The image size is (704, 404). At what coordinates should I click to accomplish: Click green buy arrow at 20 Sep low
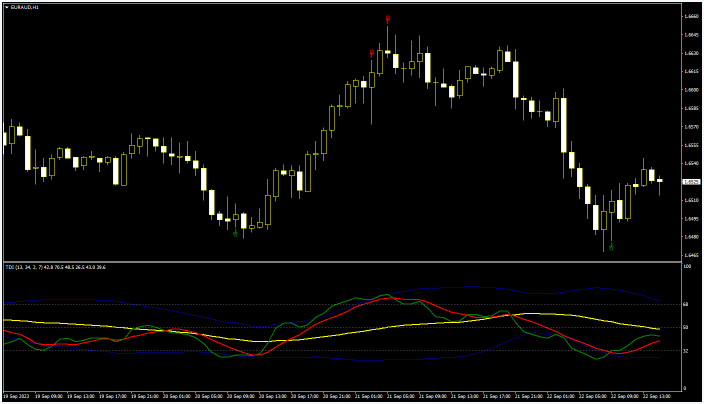(x=235, y=234)
